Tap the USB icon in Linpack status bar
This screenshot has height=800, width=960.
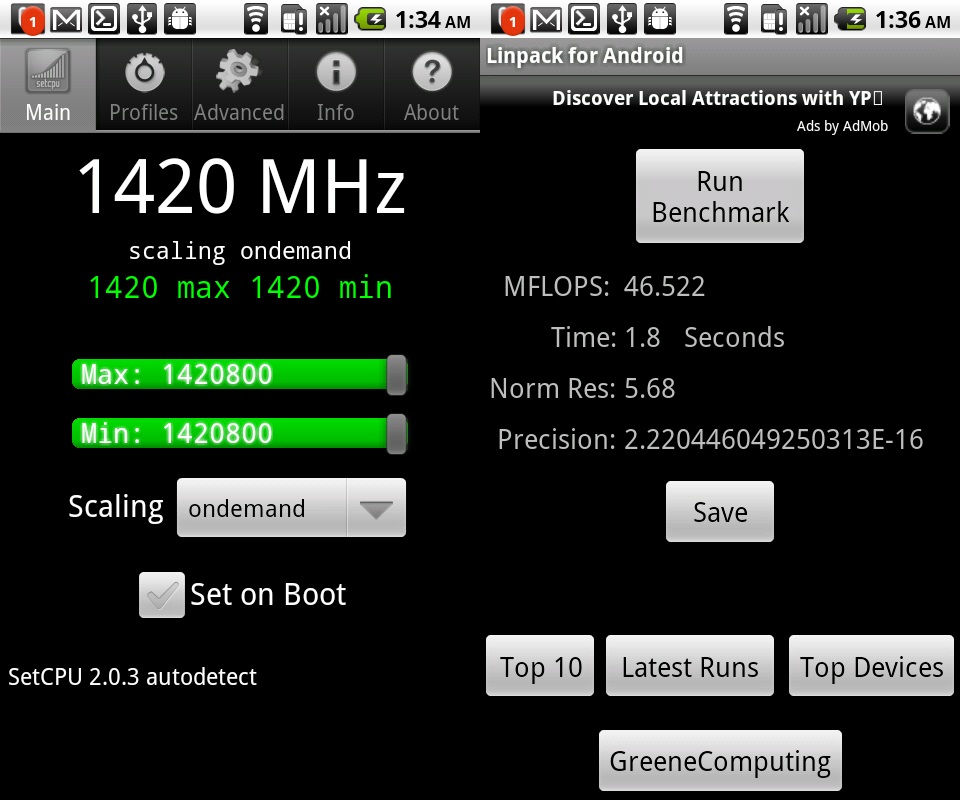[x=622, y=20]
